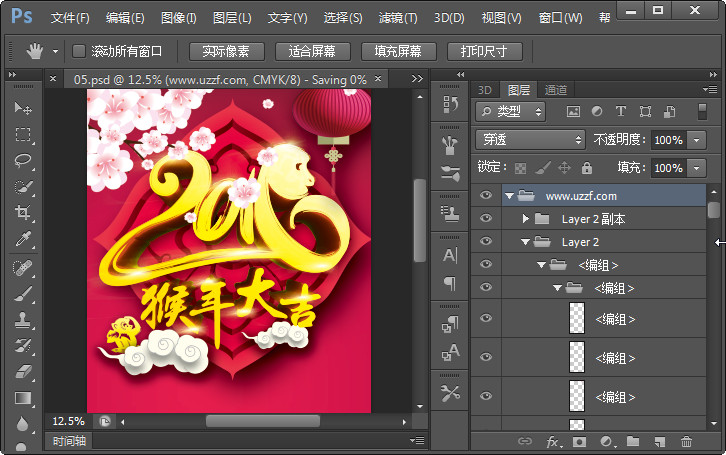Viewport: 726px width, 455px height.
Task: Open the 不透明度 slider dropdown arrow
Action: pyautogui.click(x=697, y=140)
